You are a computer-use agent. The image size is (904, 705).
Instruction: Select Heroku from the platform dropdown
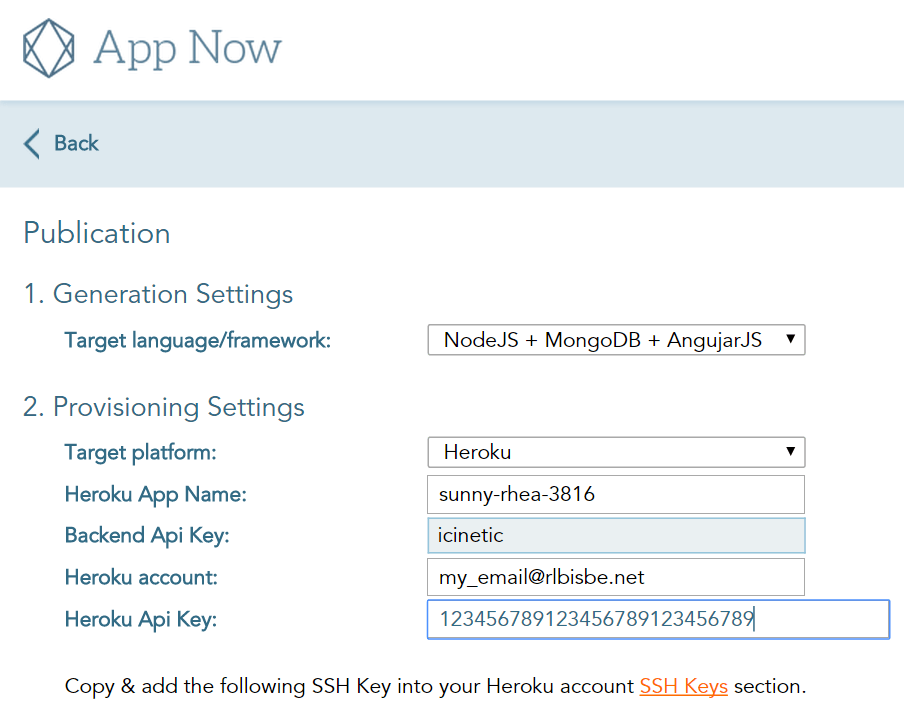(616, 452)
